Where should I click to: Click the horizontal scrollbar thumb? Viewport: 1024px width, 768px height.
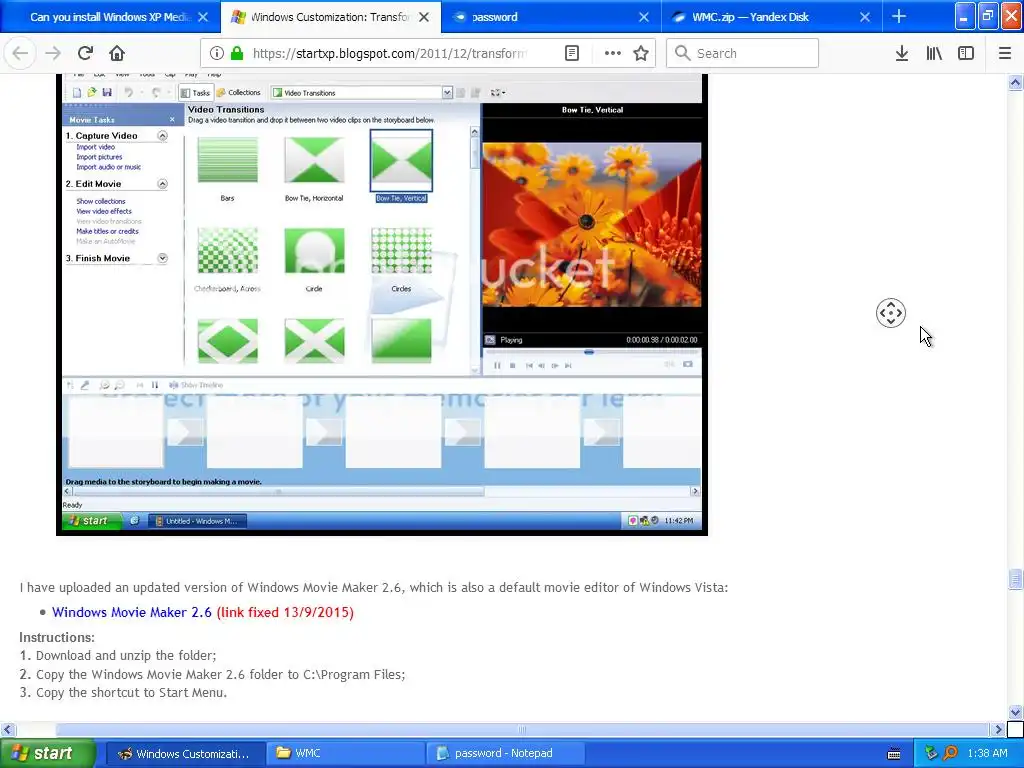pos(522,729)
